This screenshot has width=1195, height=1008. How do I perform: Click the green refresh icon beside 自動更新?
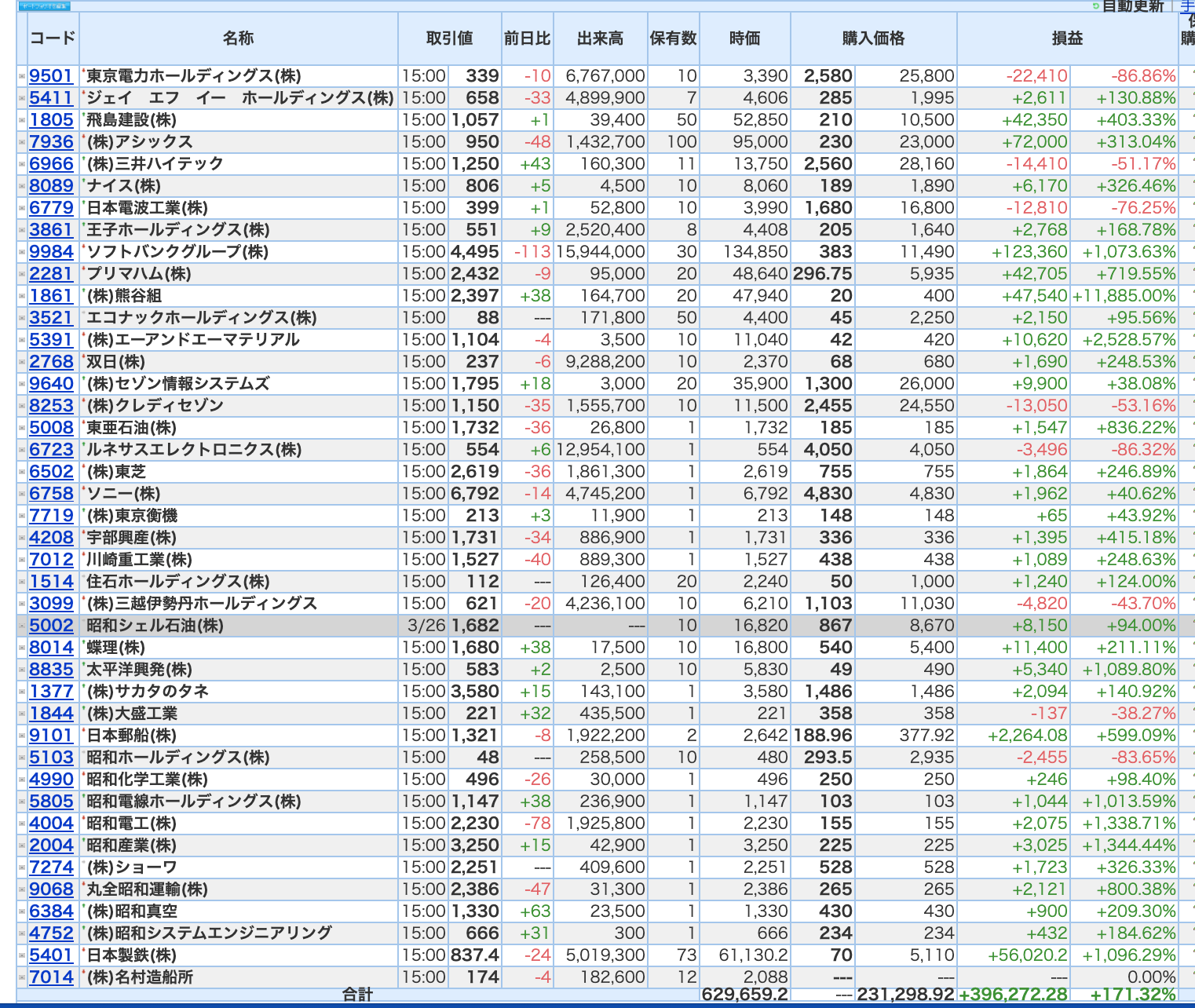point(1096,6)
